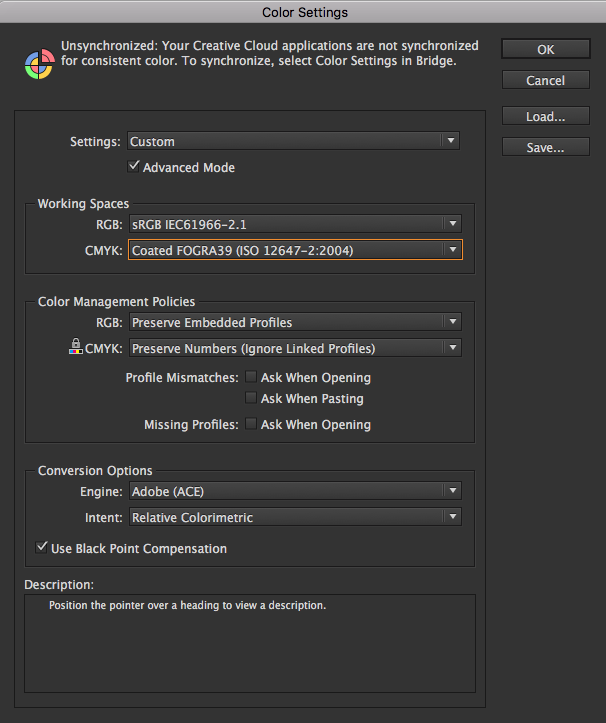Toggle Use Black Point Compensation

42,547
